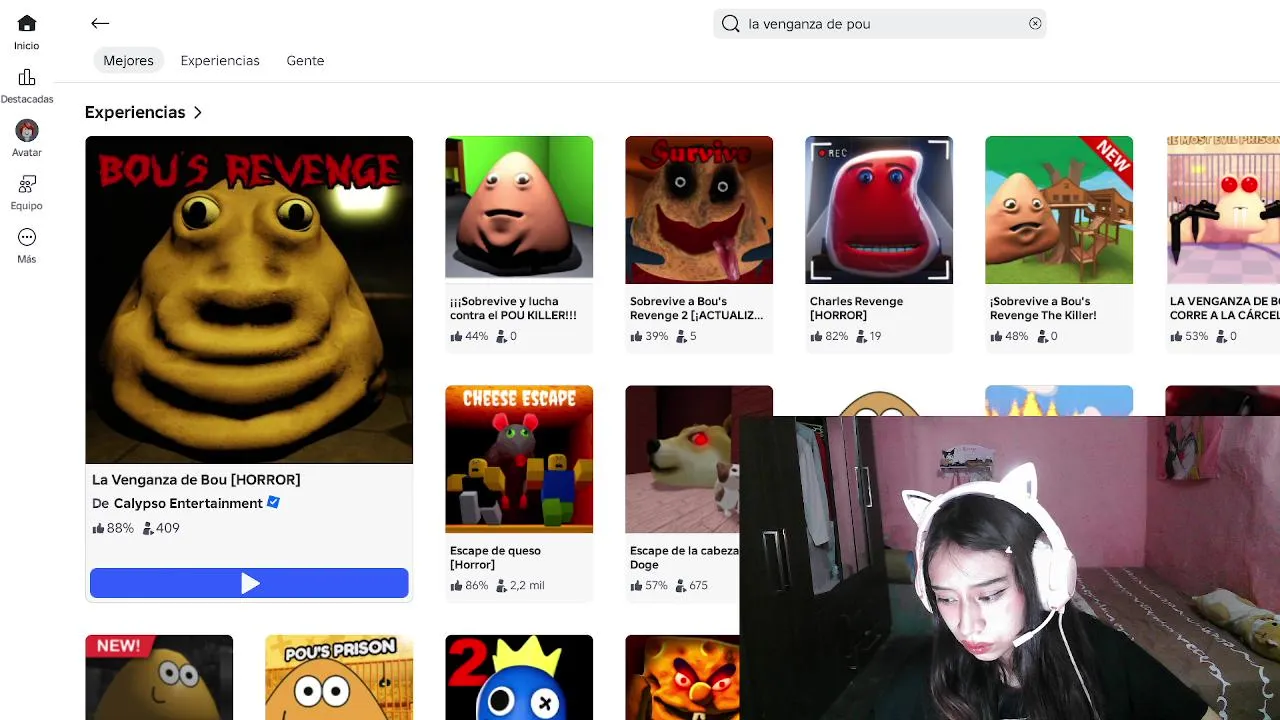
Task: Go to Inicio in the sidebar
Action: pyautogui.click(x=27, y=32)
